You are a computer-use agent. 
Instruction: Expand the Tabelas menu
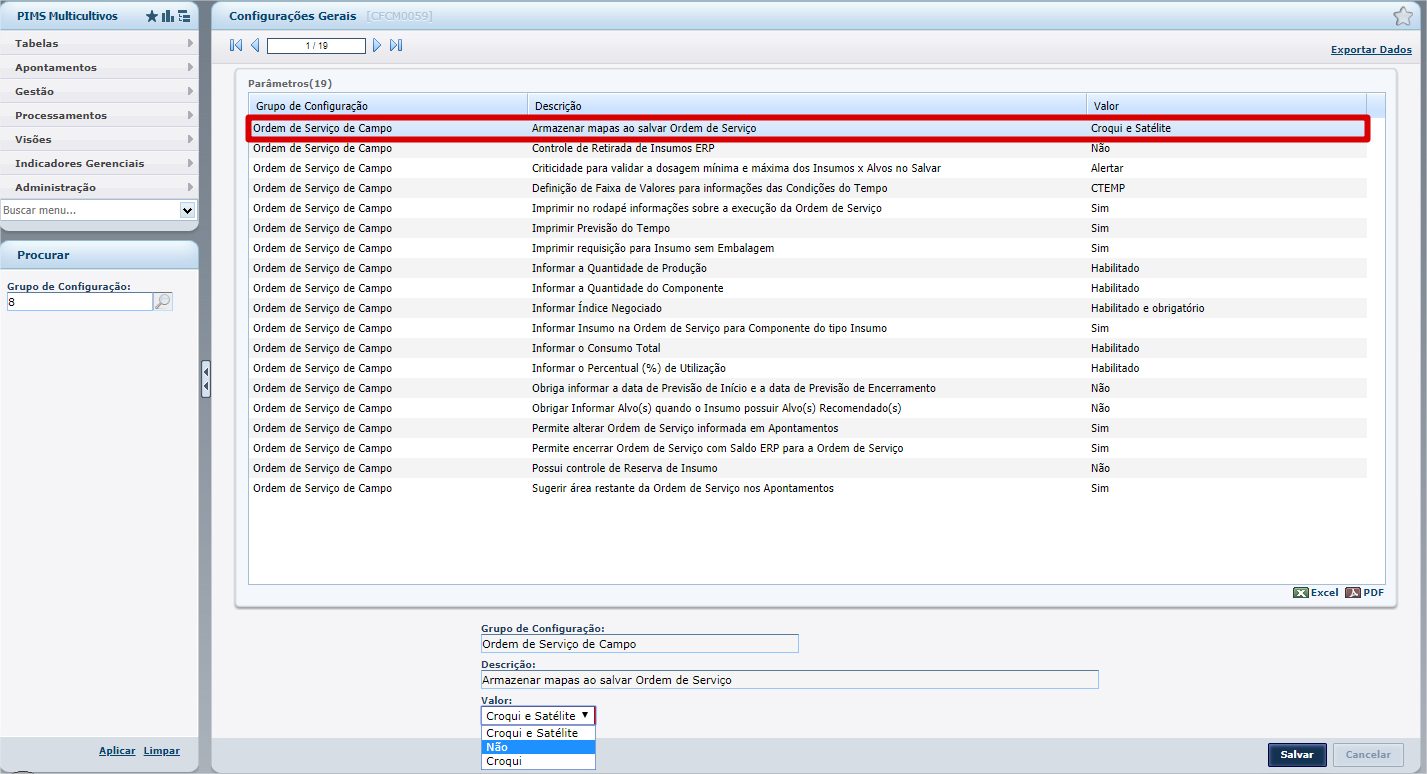(99, 43)
